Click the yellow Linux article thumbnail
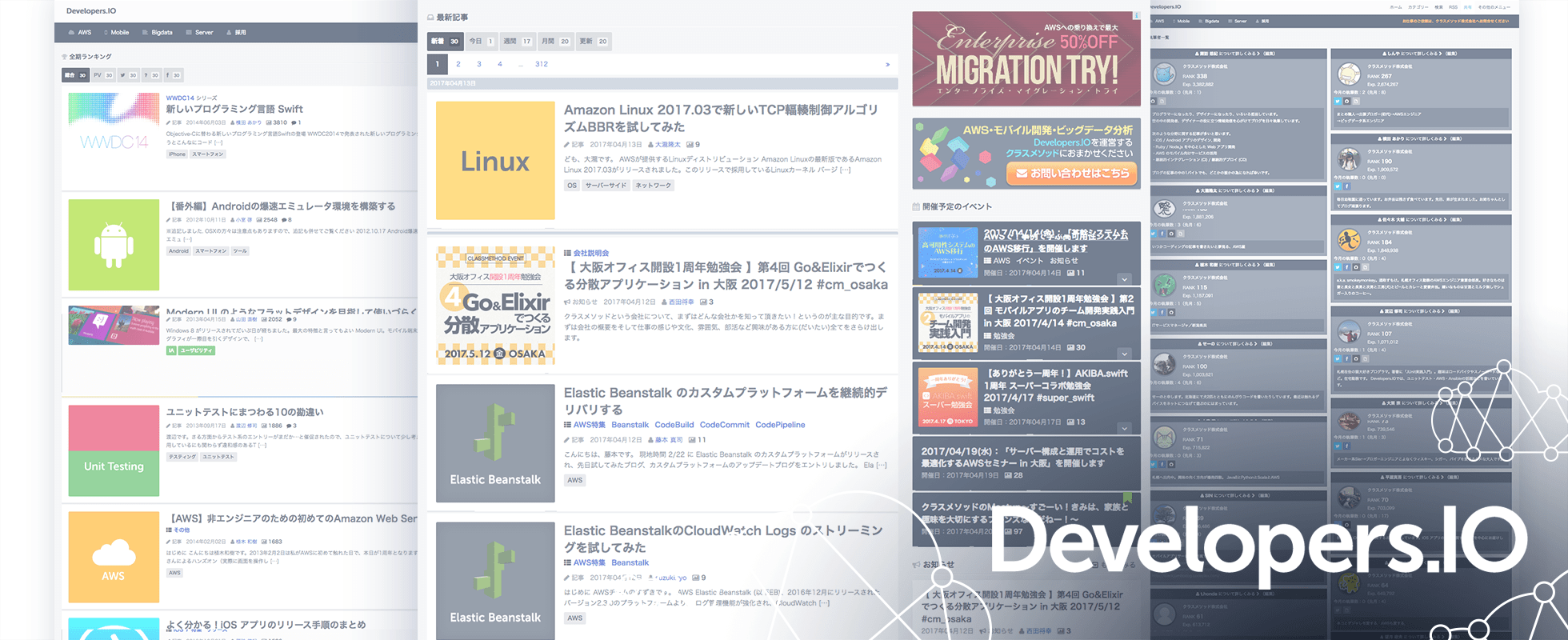The width and height of the screenshot is (1568, 640). [495, 161]
